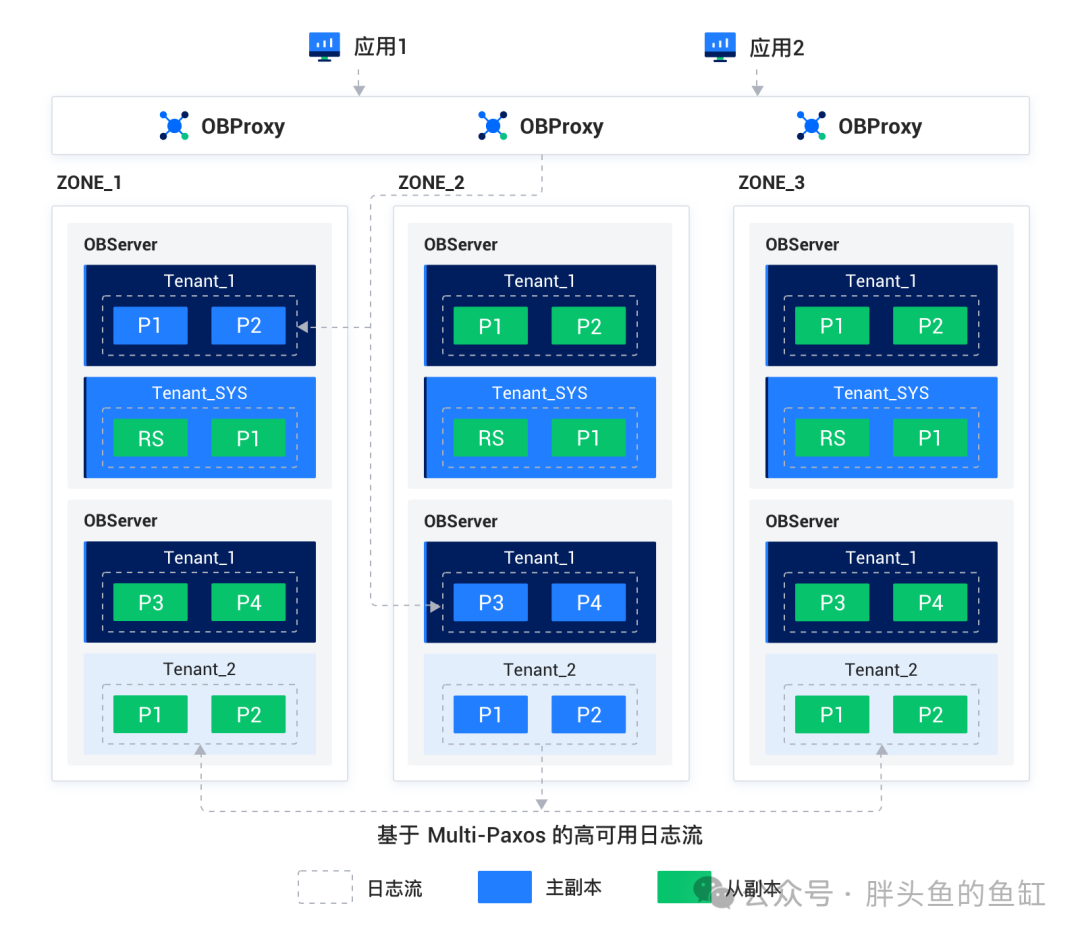Viewport: 1080px width, 937px height.
Task: Click the OBProxy label above ZONE_1
Action: [x=243, y=126]
